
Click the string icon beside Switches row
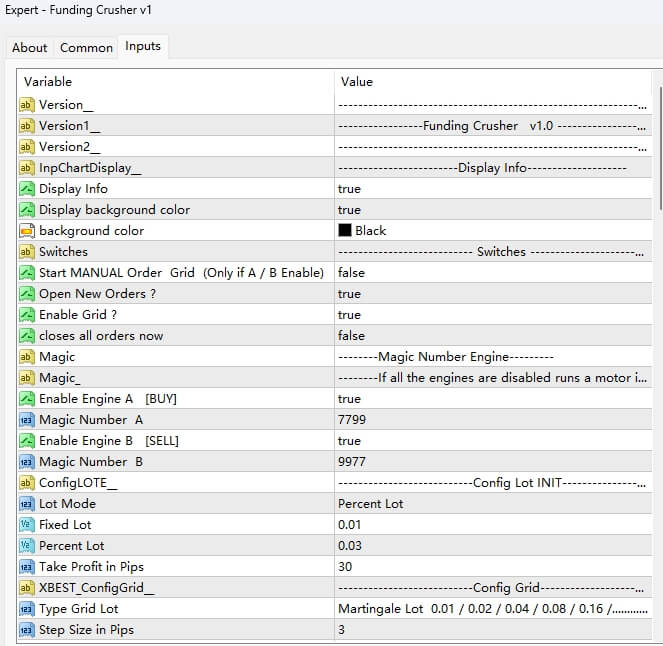[27, 252]
